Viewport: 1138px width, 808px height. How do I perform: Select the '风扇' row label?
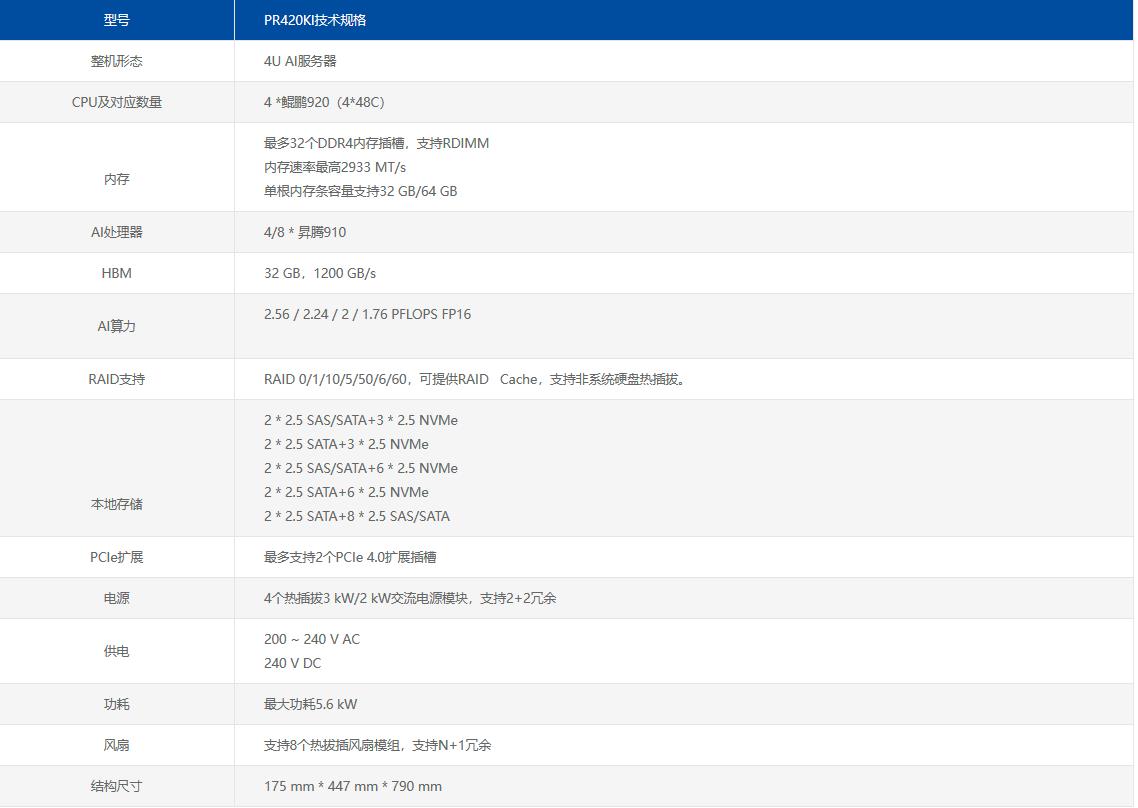[x=117, y=746]
